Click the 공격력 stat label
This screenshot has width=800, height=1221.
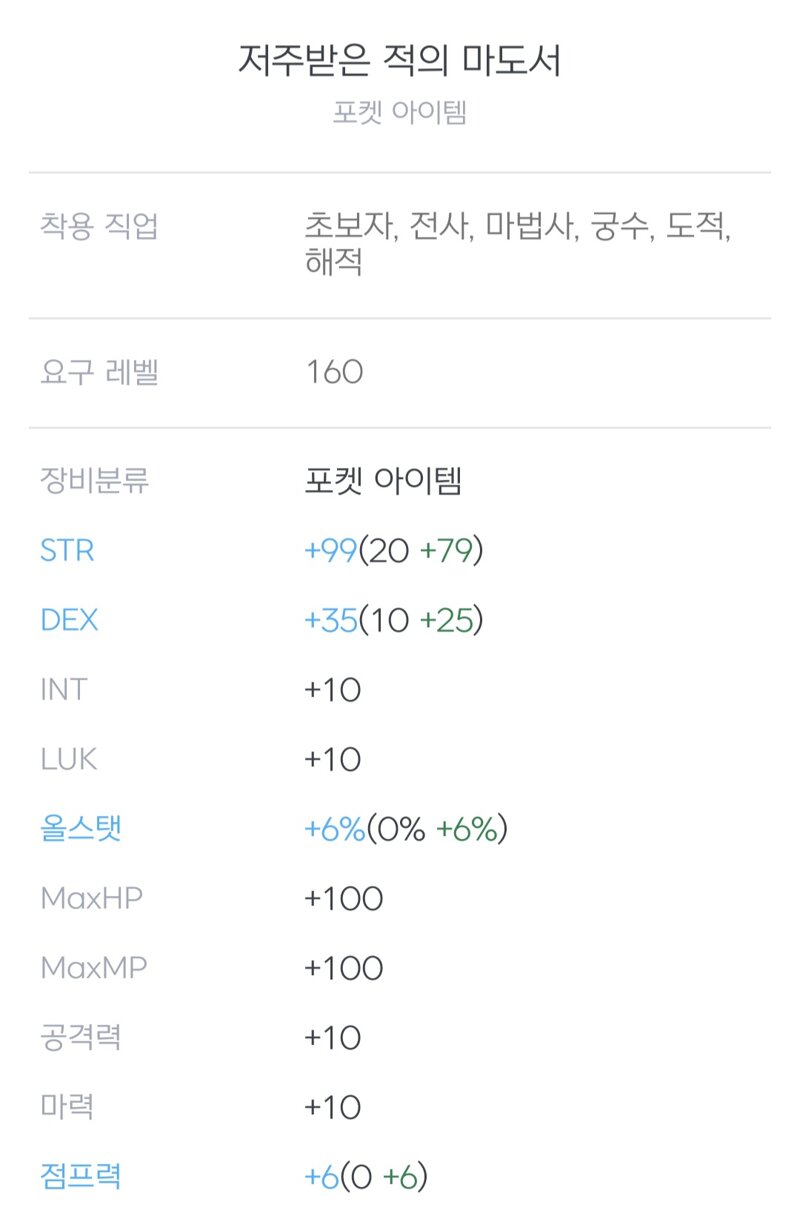coord(80,1037)
